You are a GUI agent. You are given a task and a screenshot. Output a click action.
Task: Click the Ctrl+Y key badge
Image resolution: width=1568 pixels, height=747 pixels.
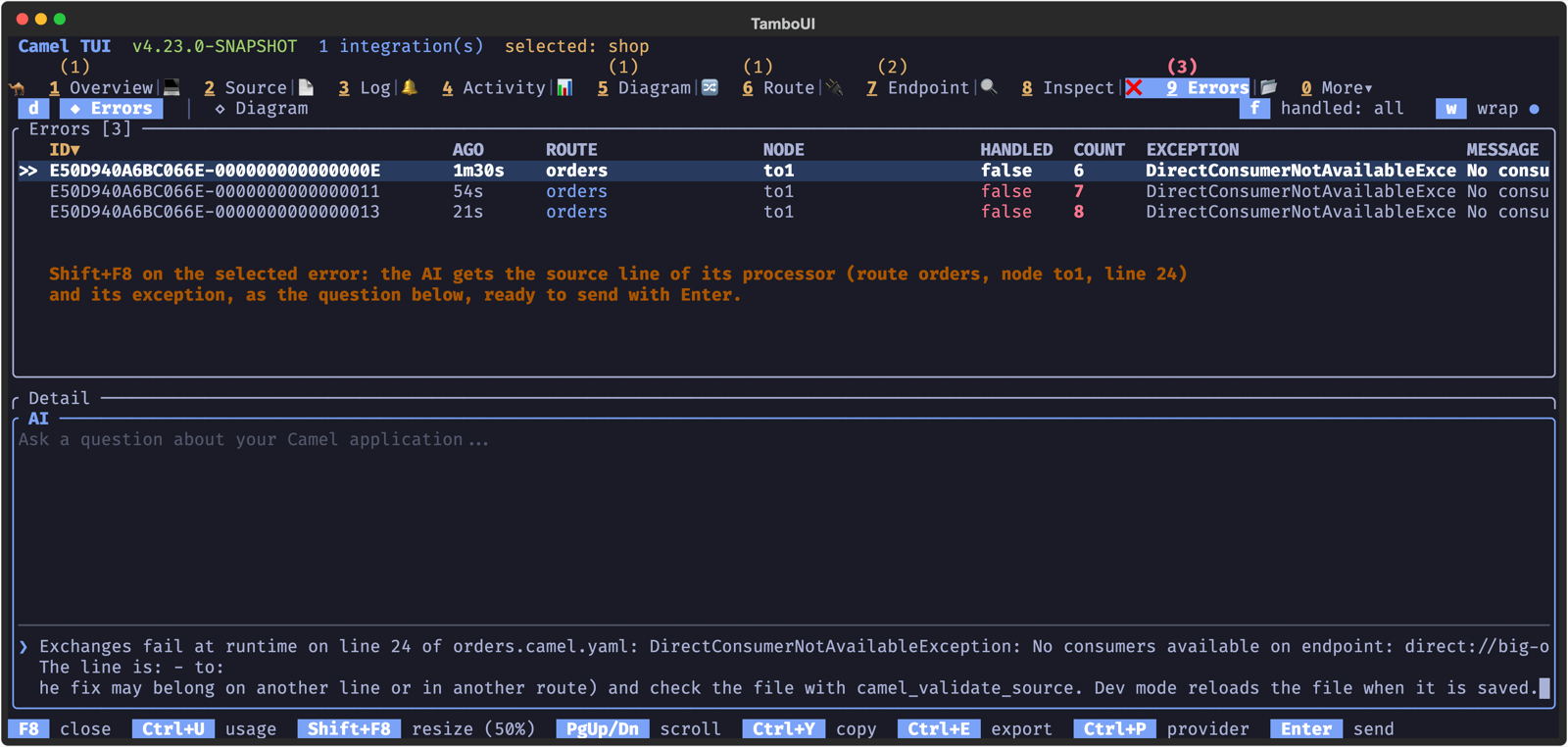coord(784,729)
